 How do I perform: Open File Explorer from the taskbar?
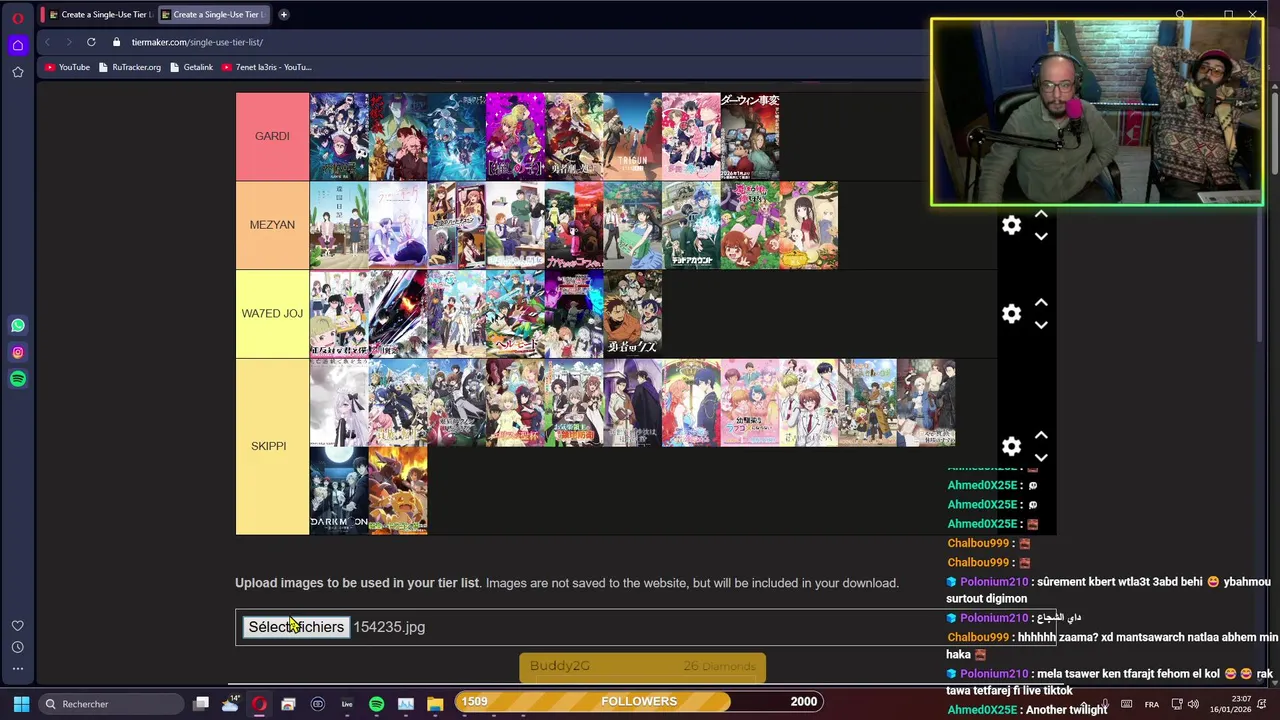point(434,704)
